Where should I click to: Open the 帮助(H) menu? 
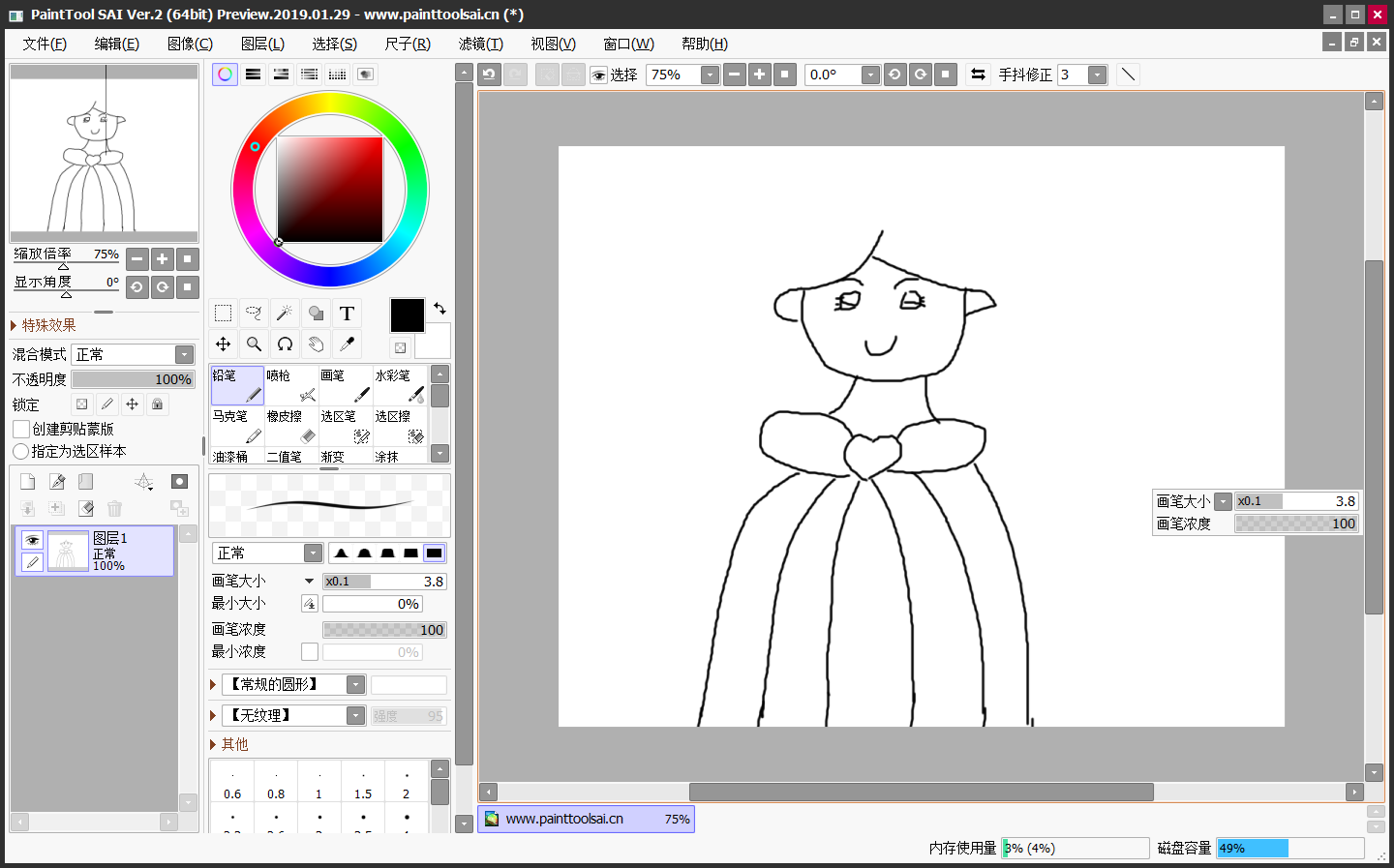tap(705, 44)
